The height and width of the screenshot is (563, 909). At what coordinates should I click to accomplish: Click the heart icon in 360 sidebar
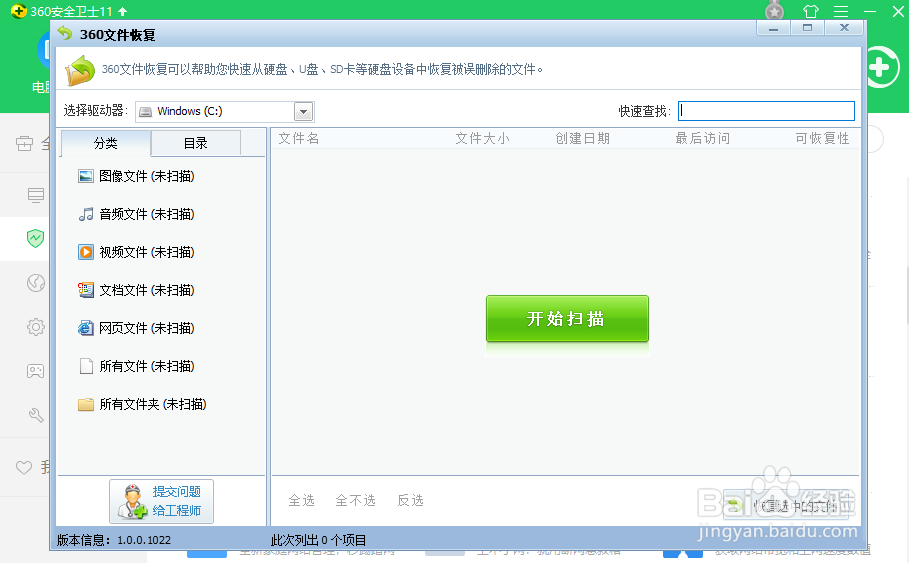tap(24, 467)
